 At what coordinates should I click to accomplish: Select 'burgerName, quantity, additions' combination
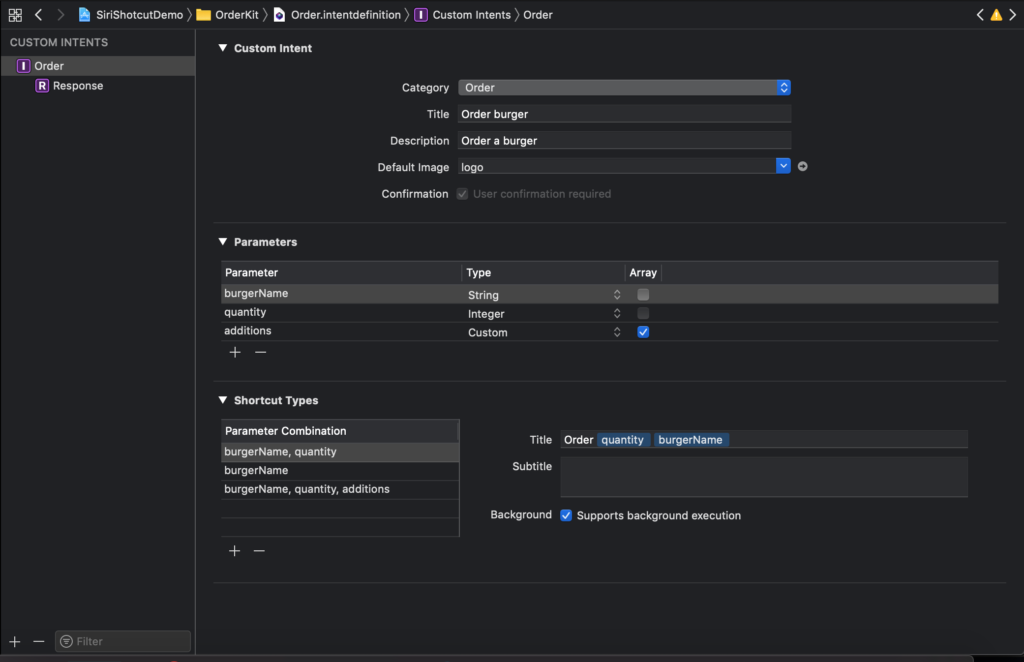(340, 490)
